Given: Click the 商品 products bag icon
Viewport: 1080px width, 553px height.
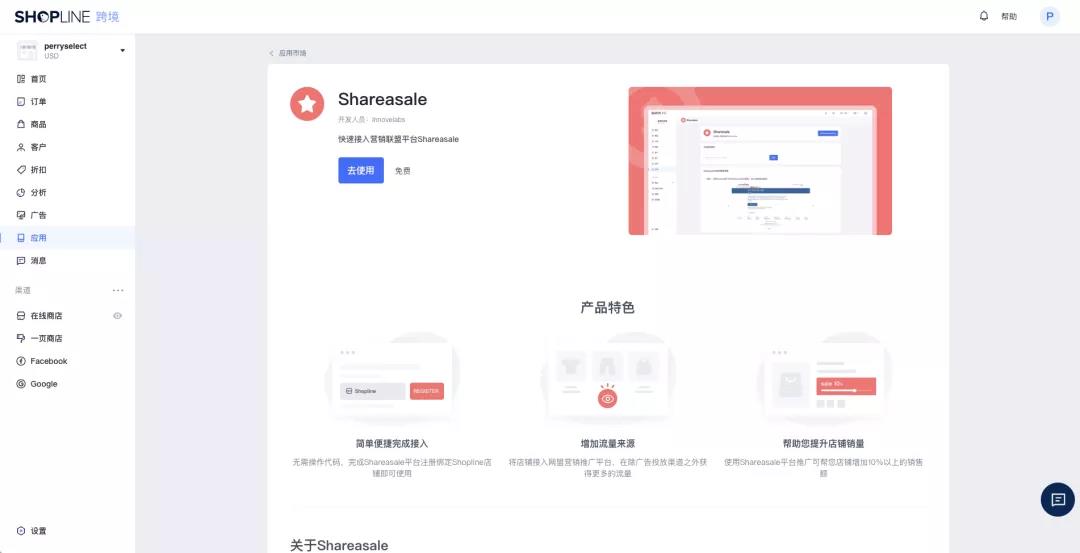Looking at the screenshot, I should coord(21,125).
